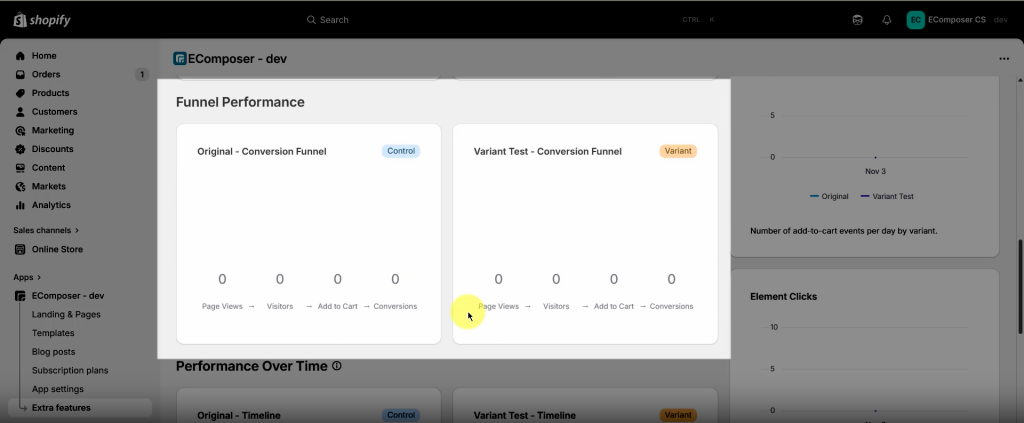Open the Analytics chart icon

pos(20,205)
